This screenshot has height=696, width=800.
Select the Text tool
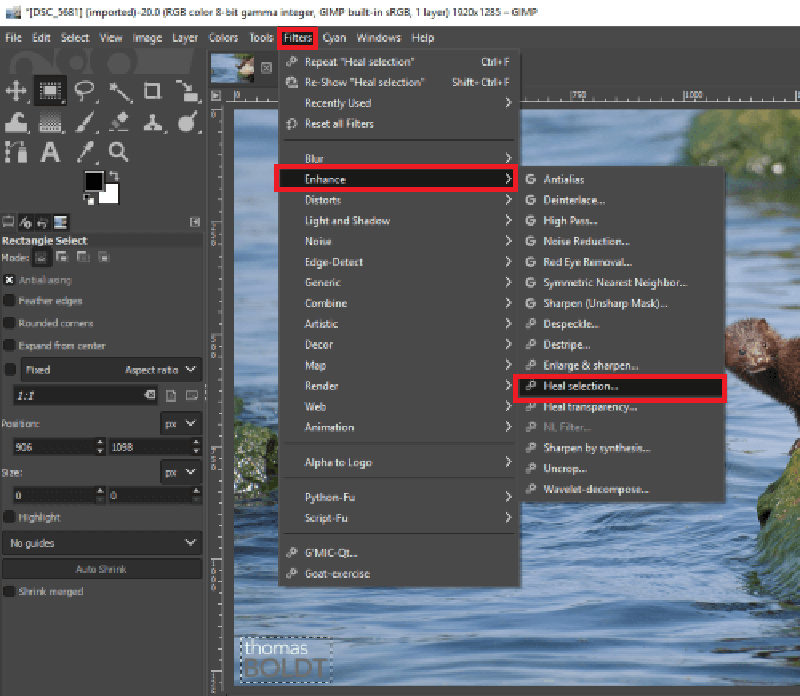(x=49, y=151)
